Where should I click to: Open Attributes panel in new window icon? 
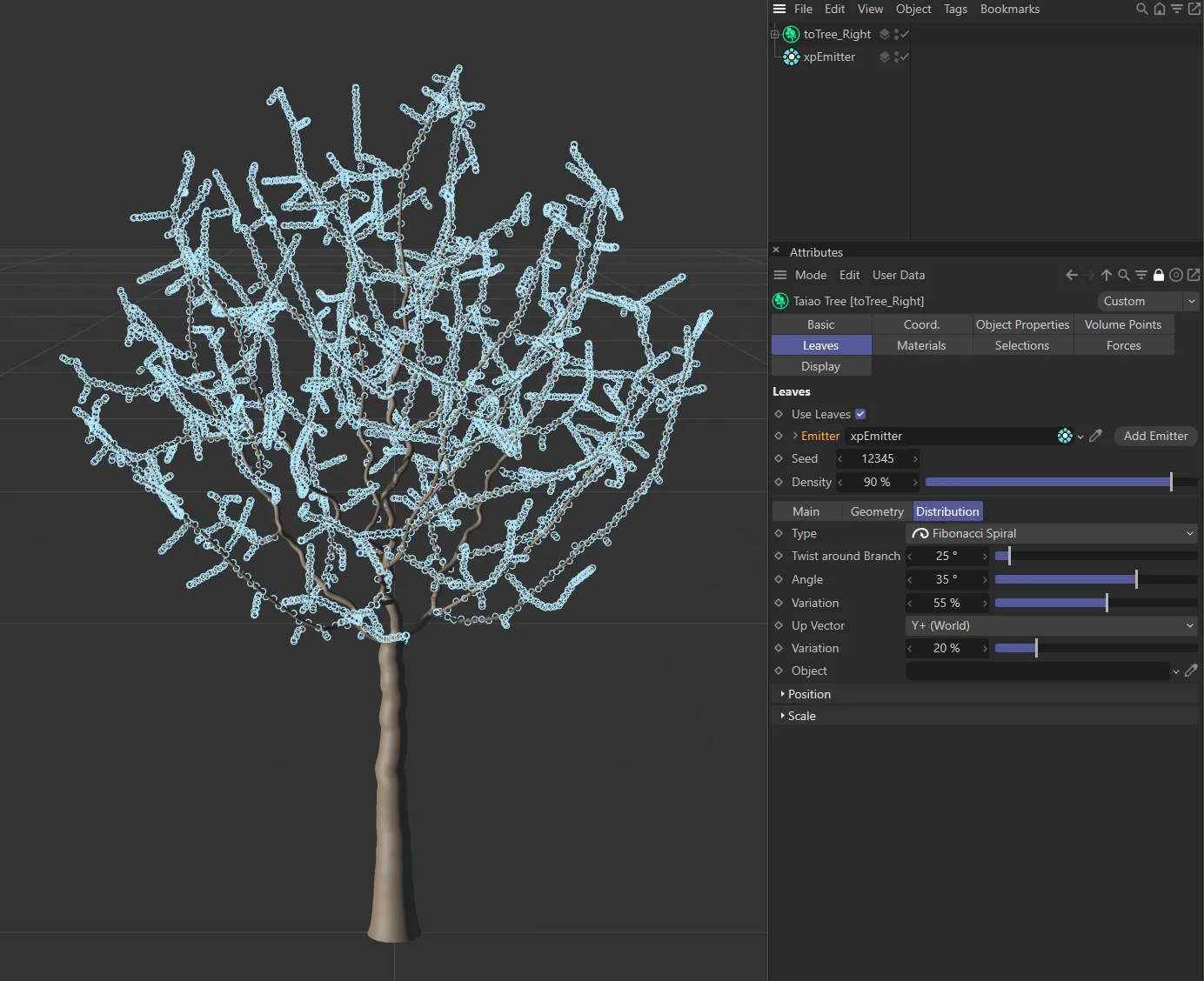coord(1194,275)
